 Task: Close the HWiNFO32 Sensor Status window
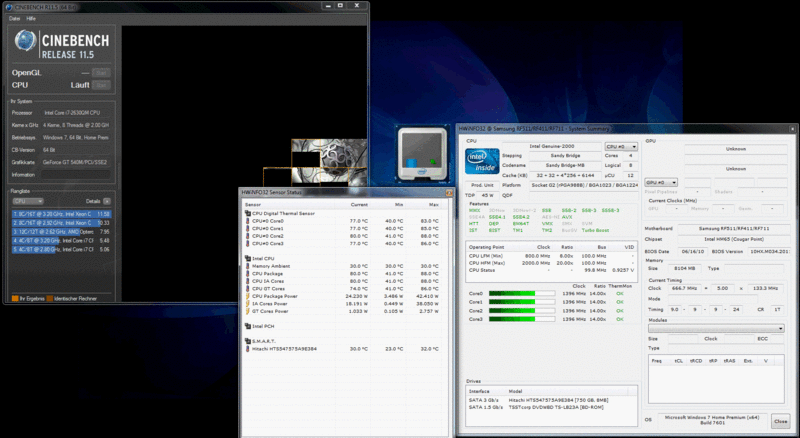pyautogui.click(x=448, y=192)
